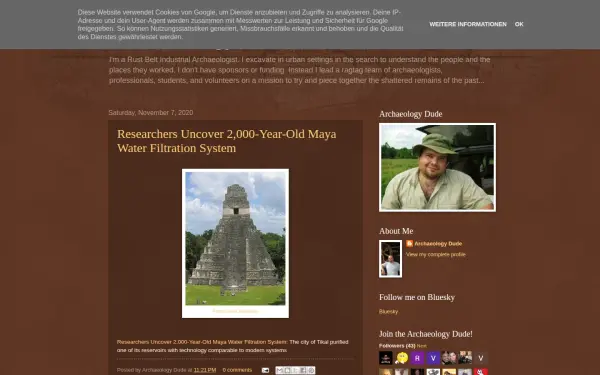Follow the orange Researchers Uncover link in post text
The image size is (600, 375).
pos(202,342)
